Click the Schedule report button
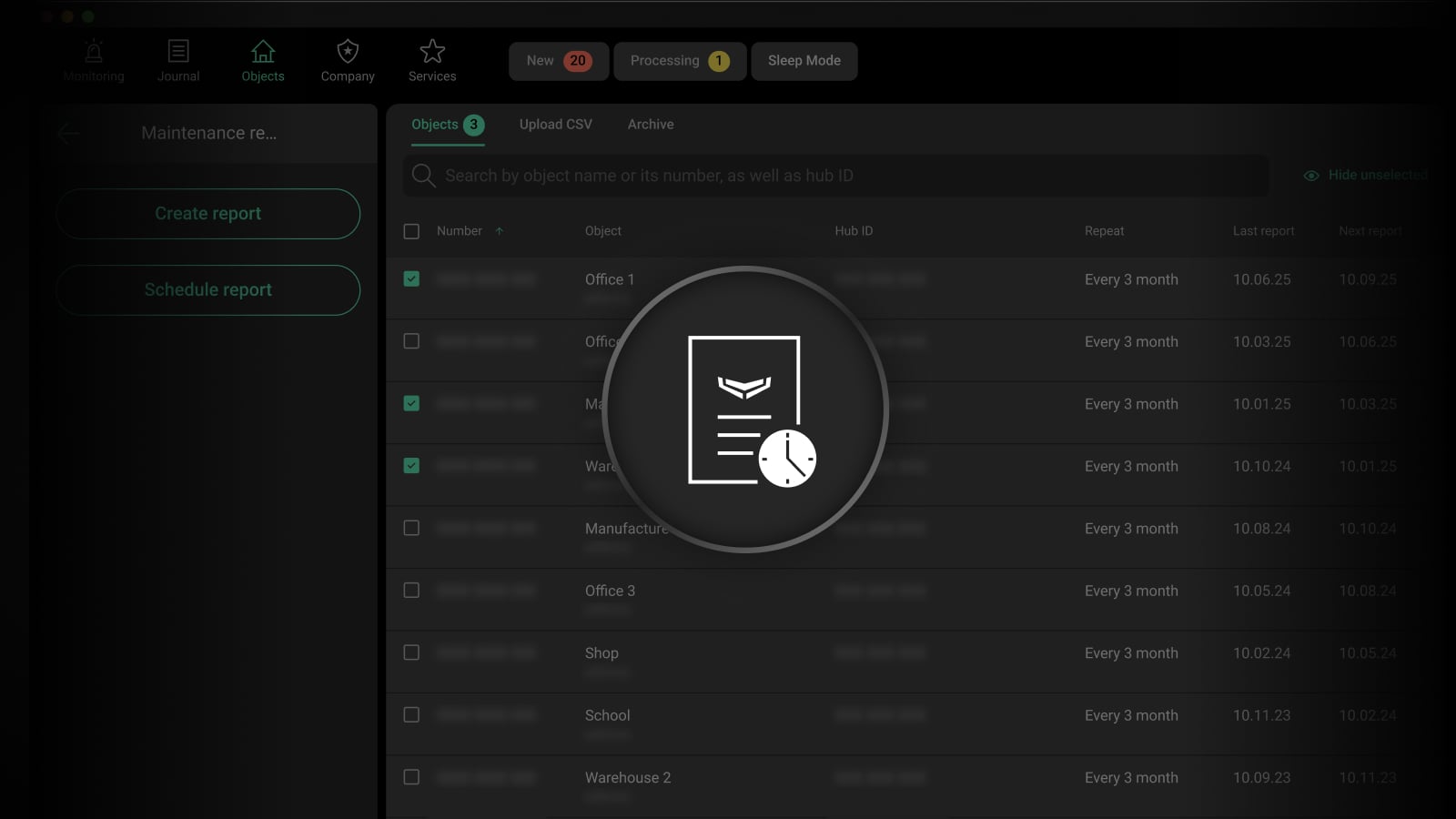 208,290
